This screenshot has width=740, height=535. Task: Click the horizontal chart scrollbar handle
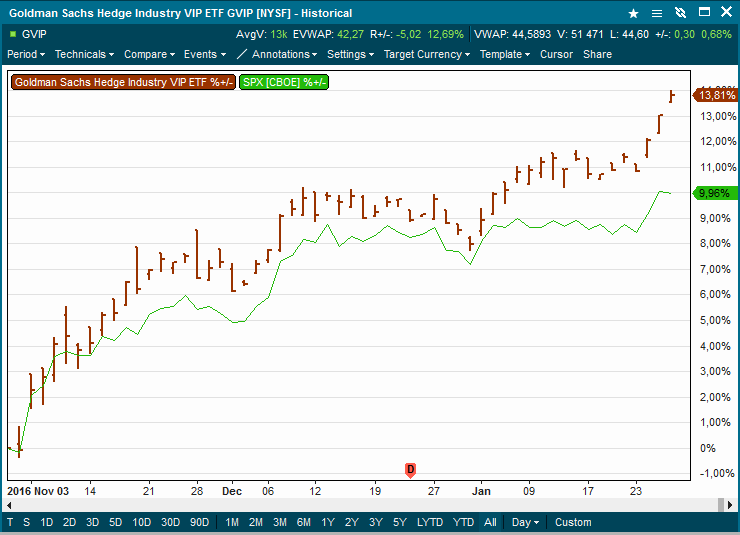click(x=721, y=505)
